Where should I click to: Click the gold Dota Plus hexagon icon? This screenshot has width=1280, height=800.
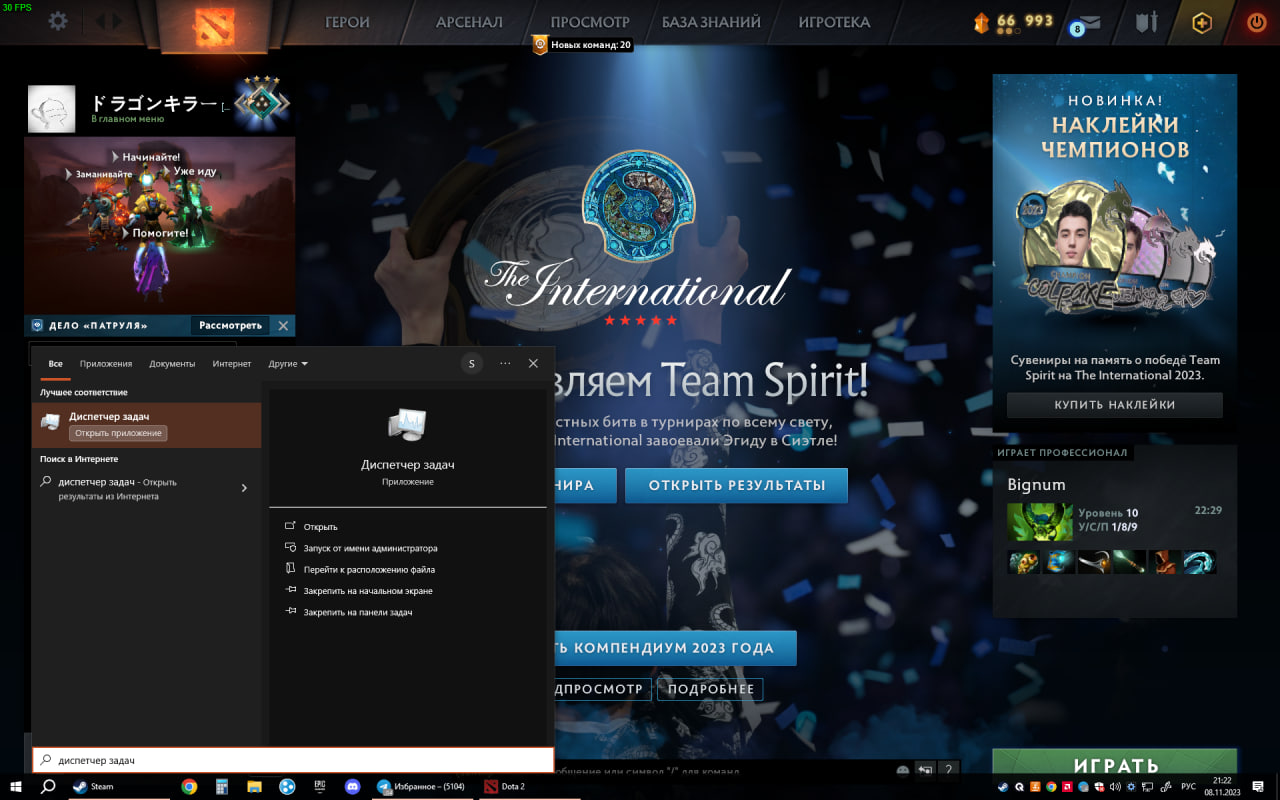pyautogui.click(x=1201, y=22)
